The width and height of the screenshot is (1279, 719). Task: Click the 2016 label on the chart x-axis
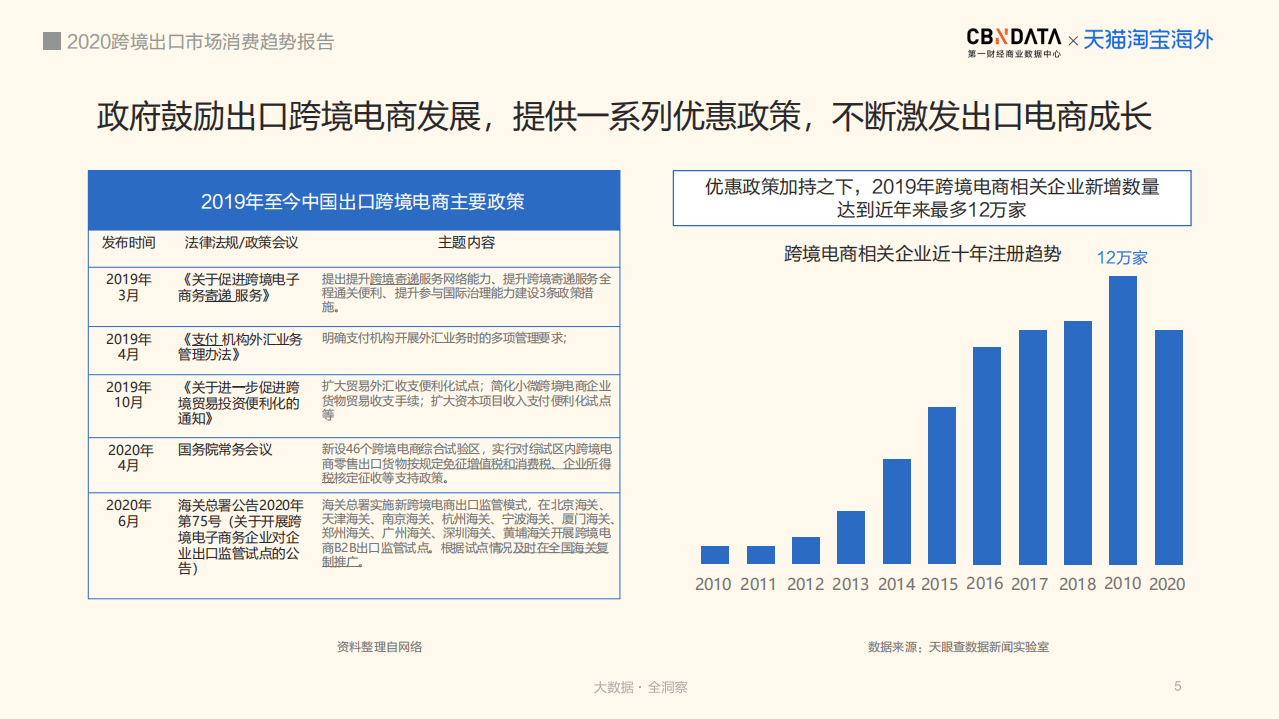(986, 584)
